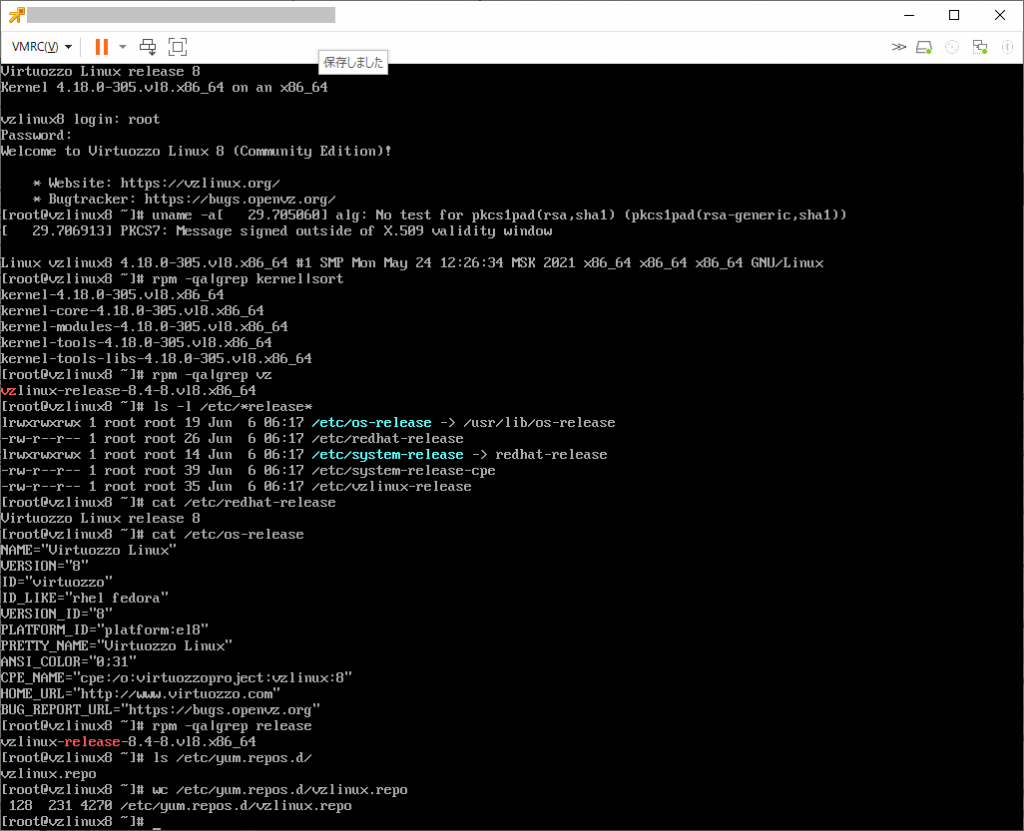Click the ANSI_COLOR="0;31" line

(69, 662)
